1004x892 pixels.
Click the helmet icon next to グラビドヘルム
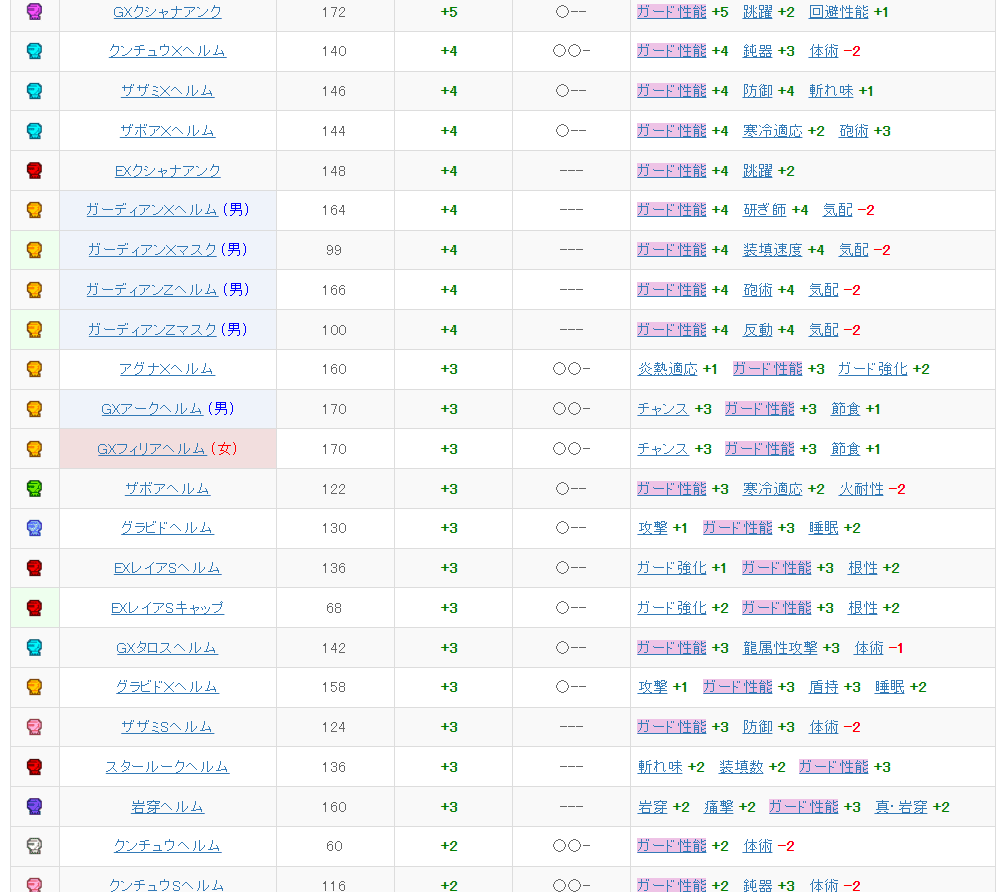[x=34, y=528]
